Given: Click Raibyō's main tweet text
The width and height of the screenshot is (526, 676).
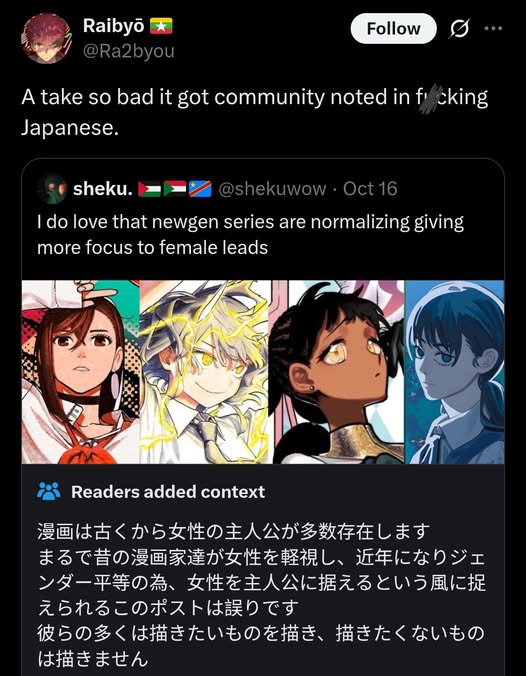Looking at the screenshot, I should (254, 112).
